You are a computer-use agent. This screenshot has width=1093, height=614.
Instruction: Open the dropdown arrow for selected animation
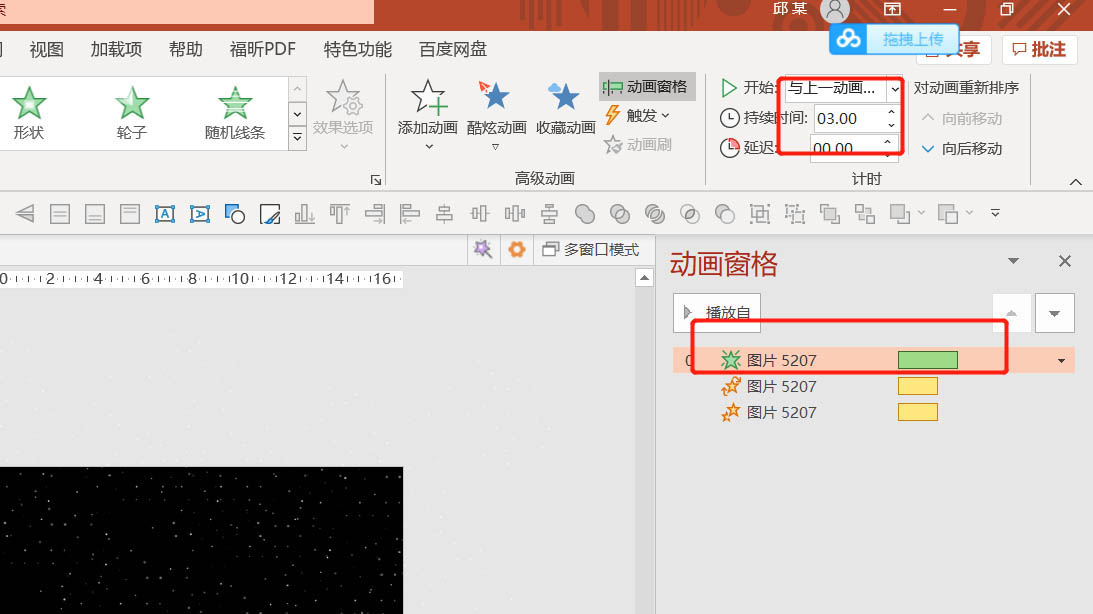[x=1061, y=361]
